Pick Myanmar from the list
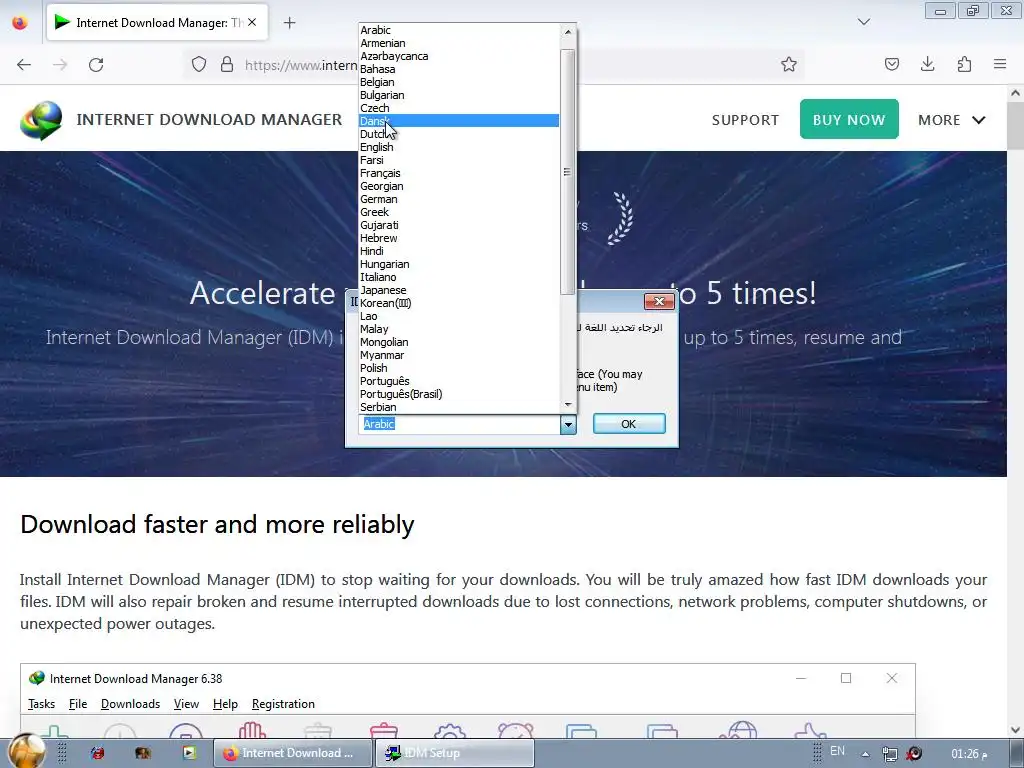This screenshot has height=768, width=1024. pos(459,355)
